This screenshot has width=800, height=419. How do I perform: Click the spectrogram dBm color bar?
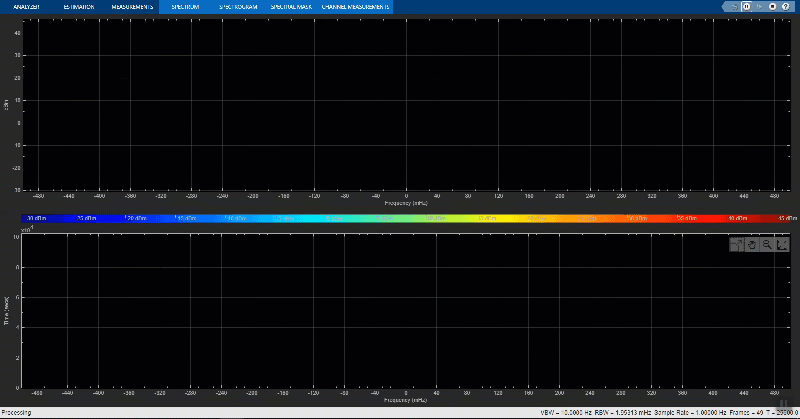406,218
